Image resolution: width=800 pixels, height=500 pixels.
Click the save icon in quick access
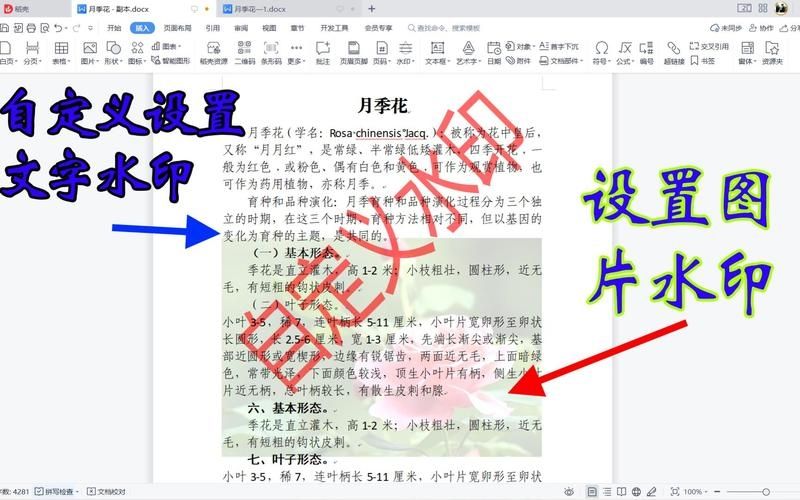point(5,28)
